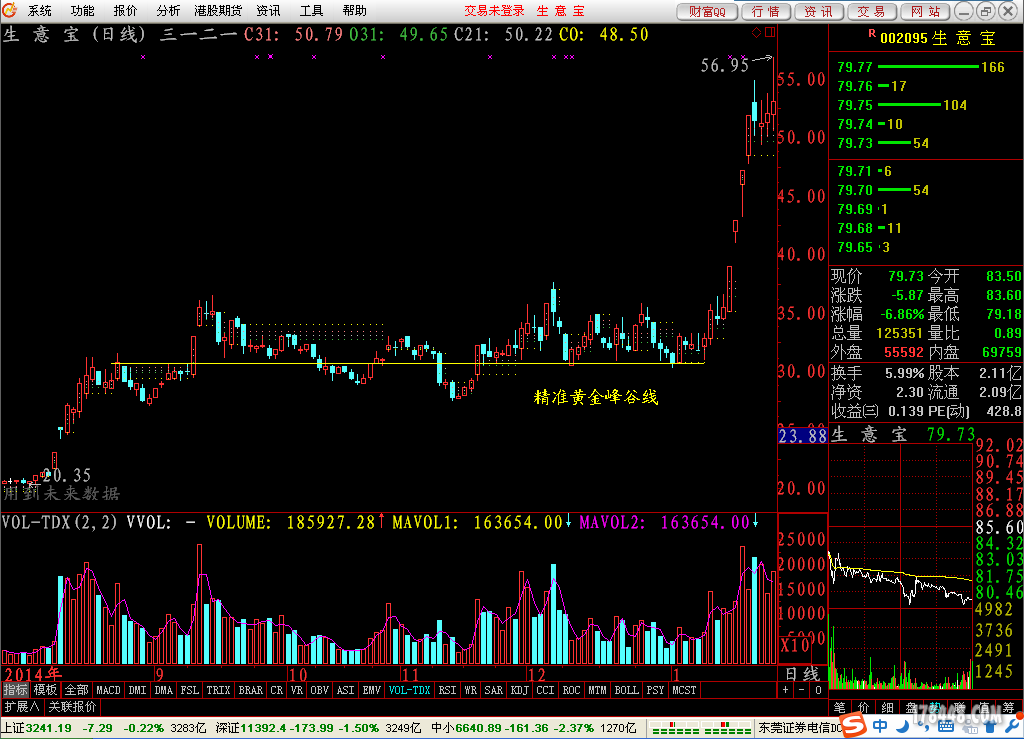Click the 交易 button at top right
The image size is (1024, 739).
click(871, 11)
